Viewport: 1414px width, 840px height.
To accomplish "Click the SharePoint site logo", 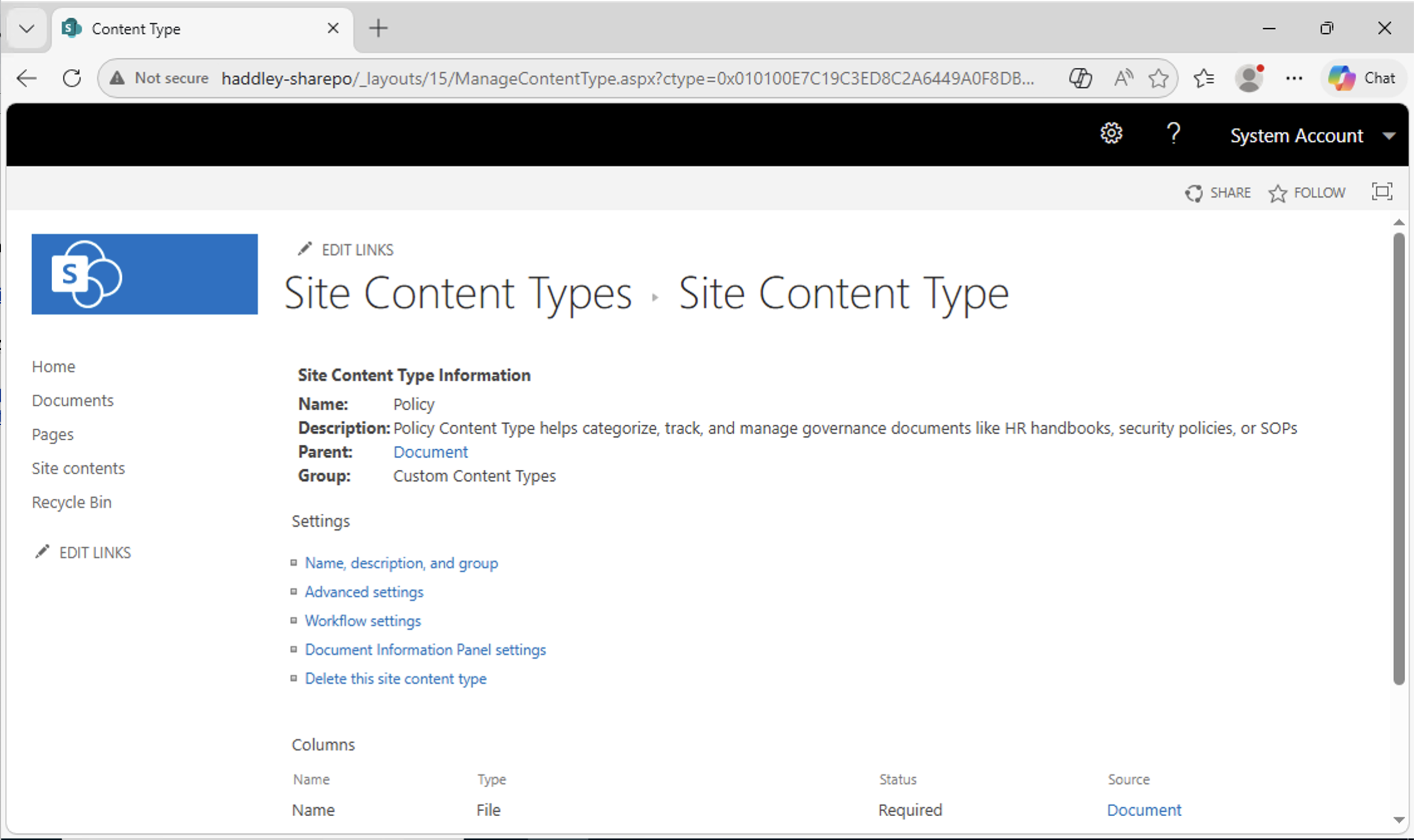I will (144, 274).
